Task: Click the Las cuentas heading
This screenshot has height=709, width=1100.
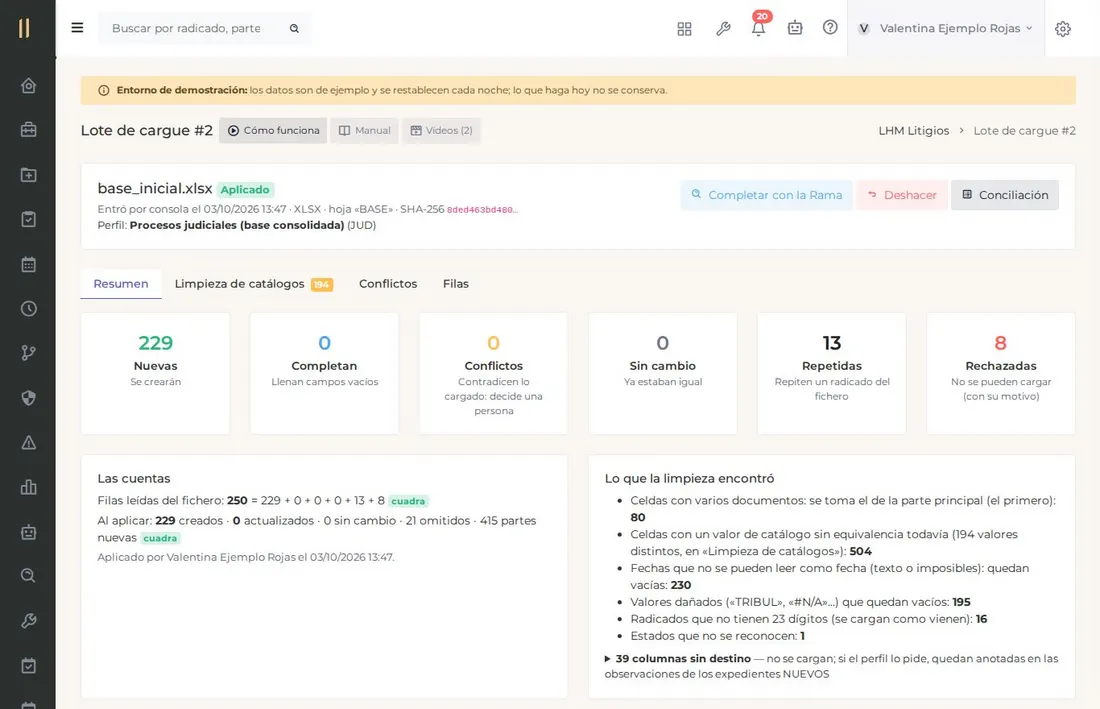Action: [x=133, y=478]
